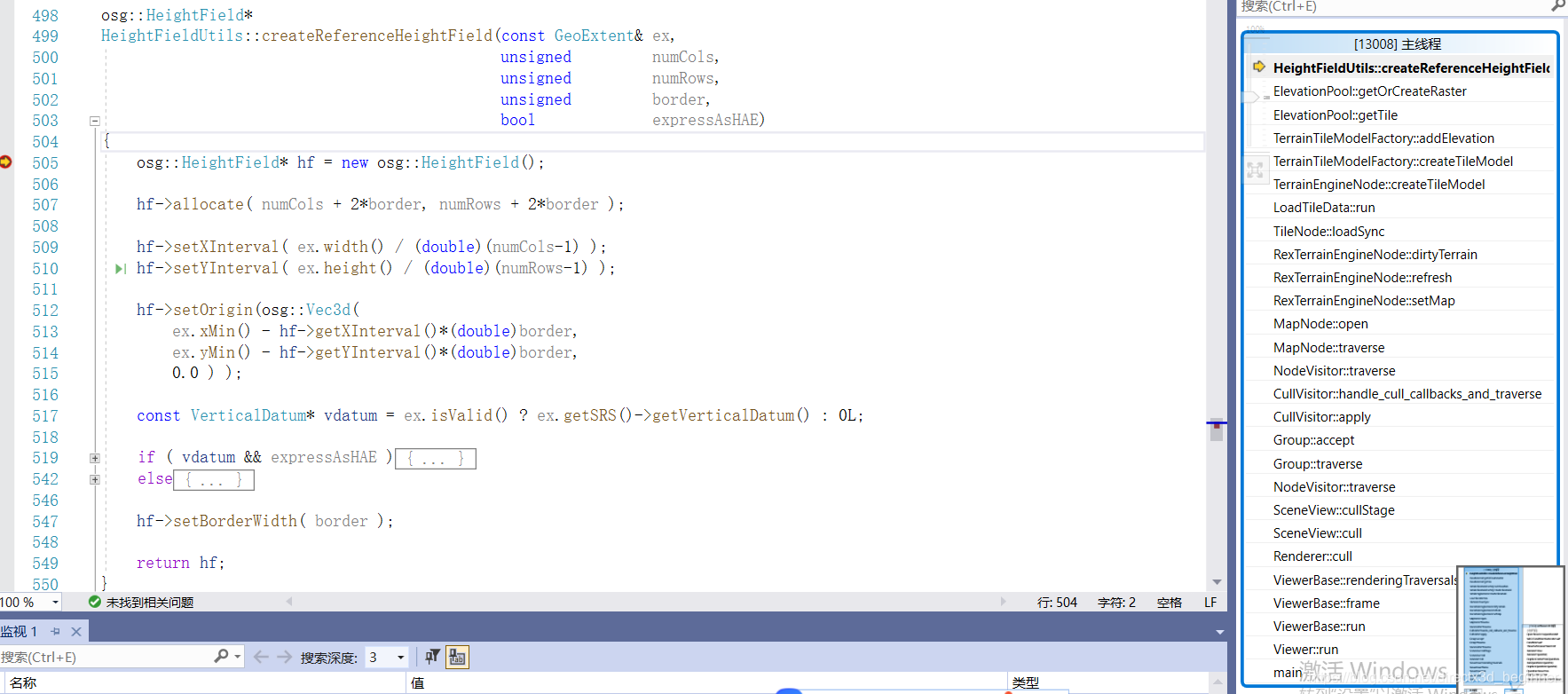Collapse the function body at line 503
Image resolution: width=1568 pixels, height=694 pixels.
coord(95,121)
